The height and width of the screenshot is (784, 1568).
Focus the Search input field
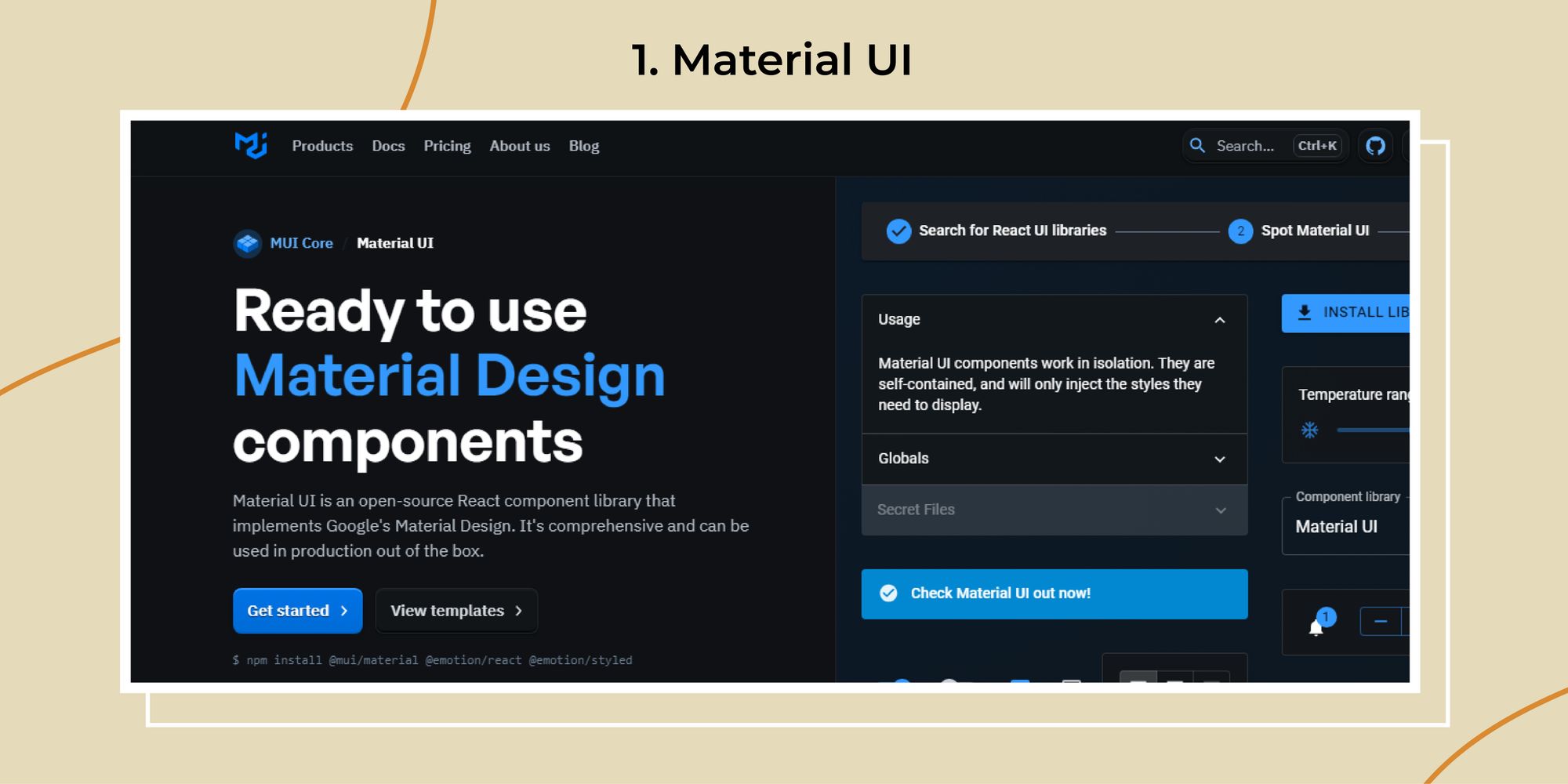[x=1265, y=146]
